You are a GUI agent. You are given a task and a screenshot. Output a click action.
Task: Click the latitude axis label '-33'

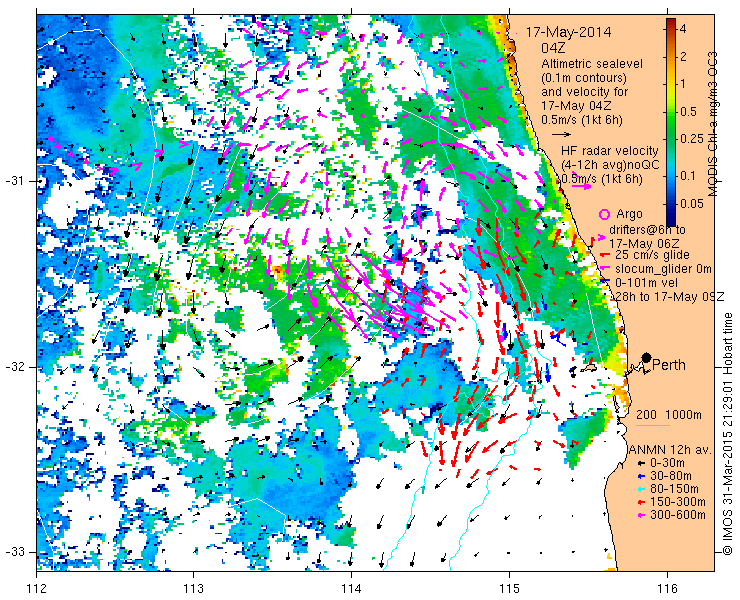click(14, 552)
